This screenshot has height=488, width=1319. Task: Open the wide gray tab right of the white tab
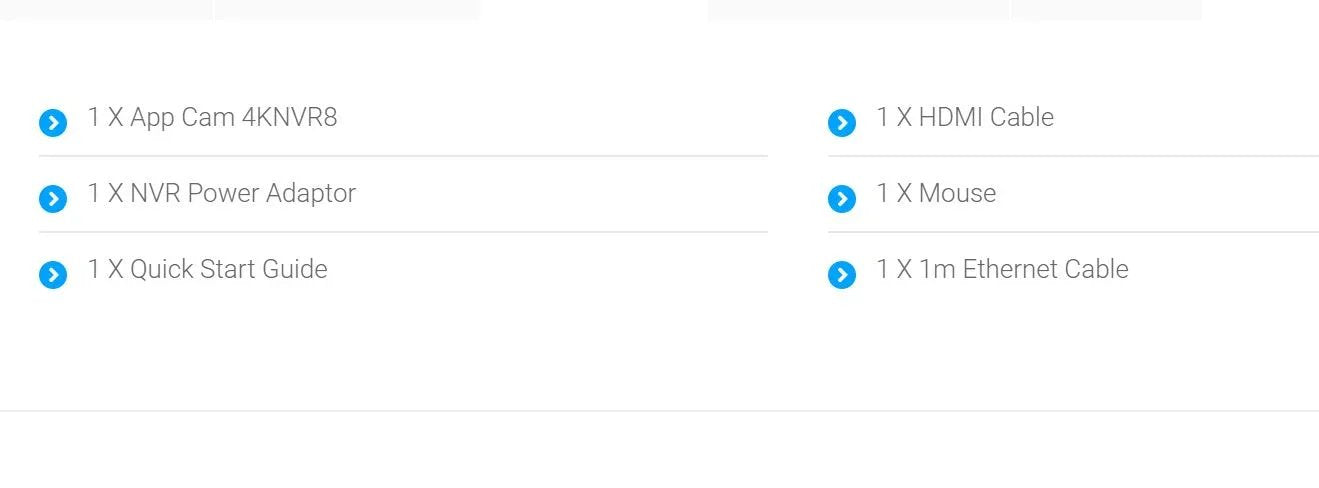coord(858,9)
